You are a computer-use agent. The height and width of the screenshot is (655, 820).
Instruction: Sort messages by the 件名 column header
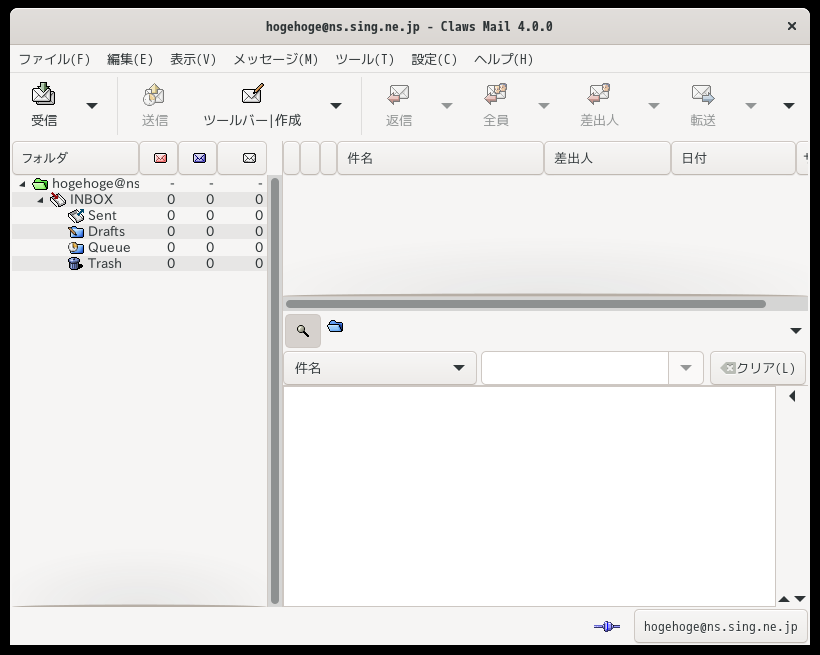pos(440,158)
